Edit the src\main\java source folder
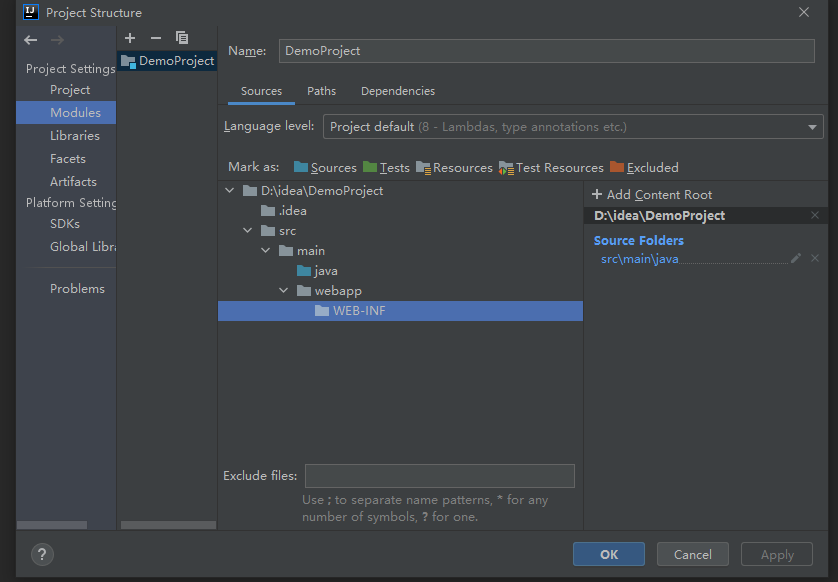The image size is (838, 582). pyautogui.click(x=796, y=257)
